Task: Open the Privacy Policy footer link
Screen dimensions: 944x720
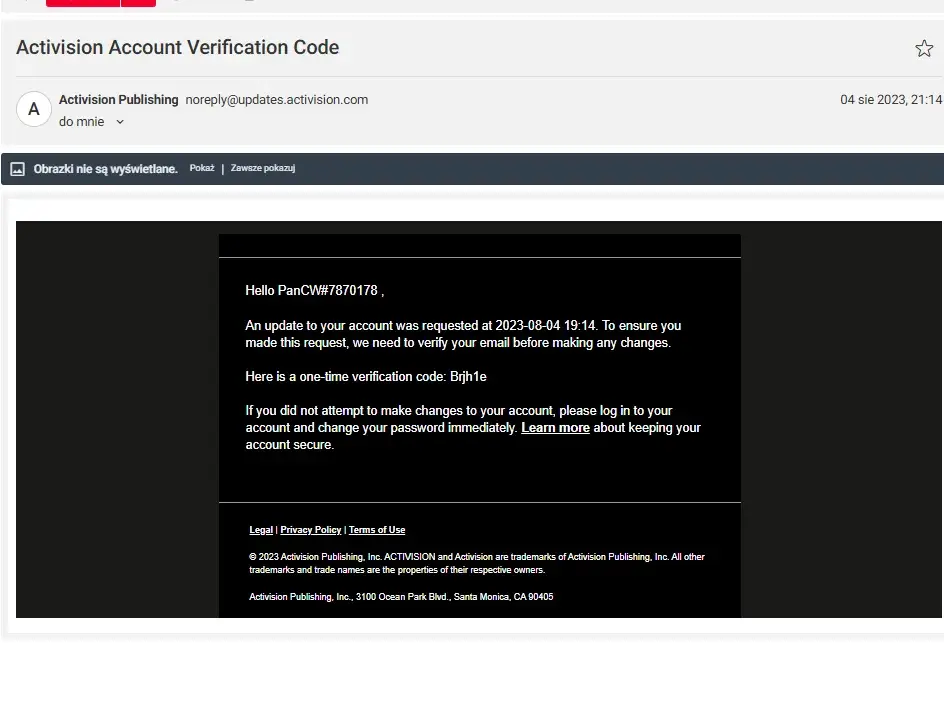Action: click(x=310, y=530)
